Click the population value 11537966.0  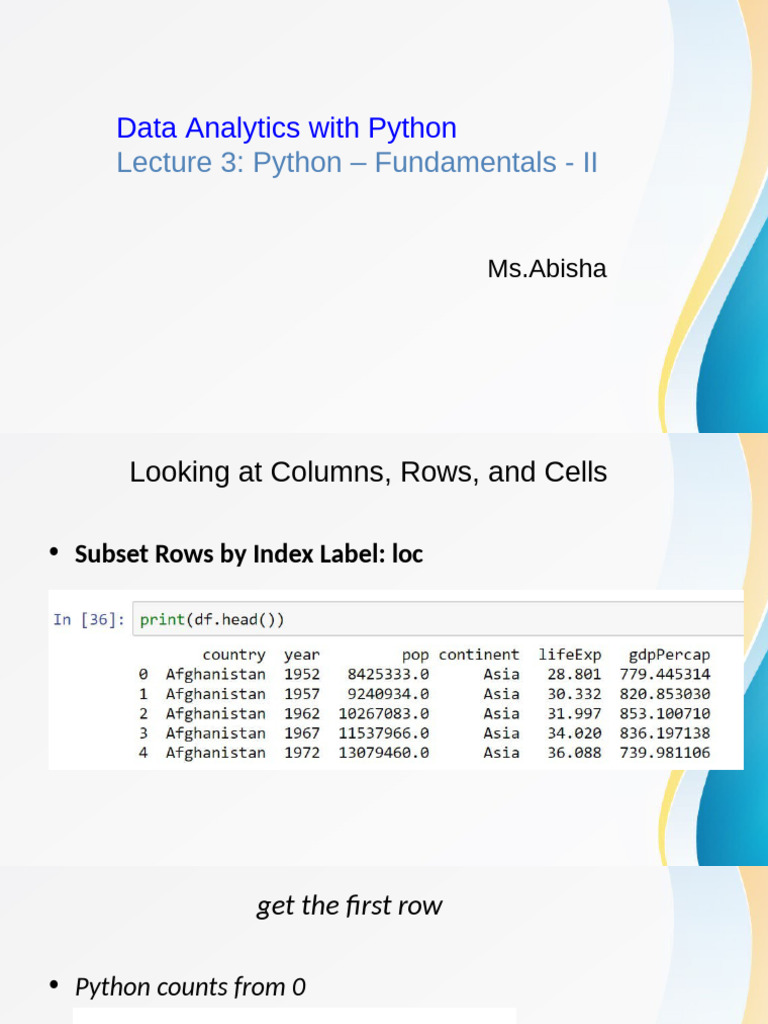point(384,733)
